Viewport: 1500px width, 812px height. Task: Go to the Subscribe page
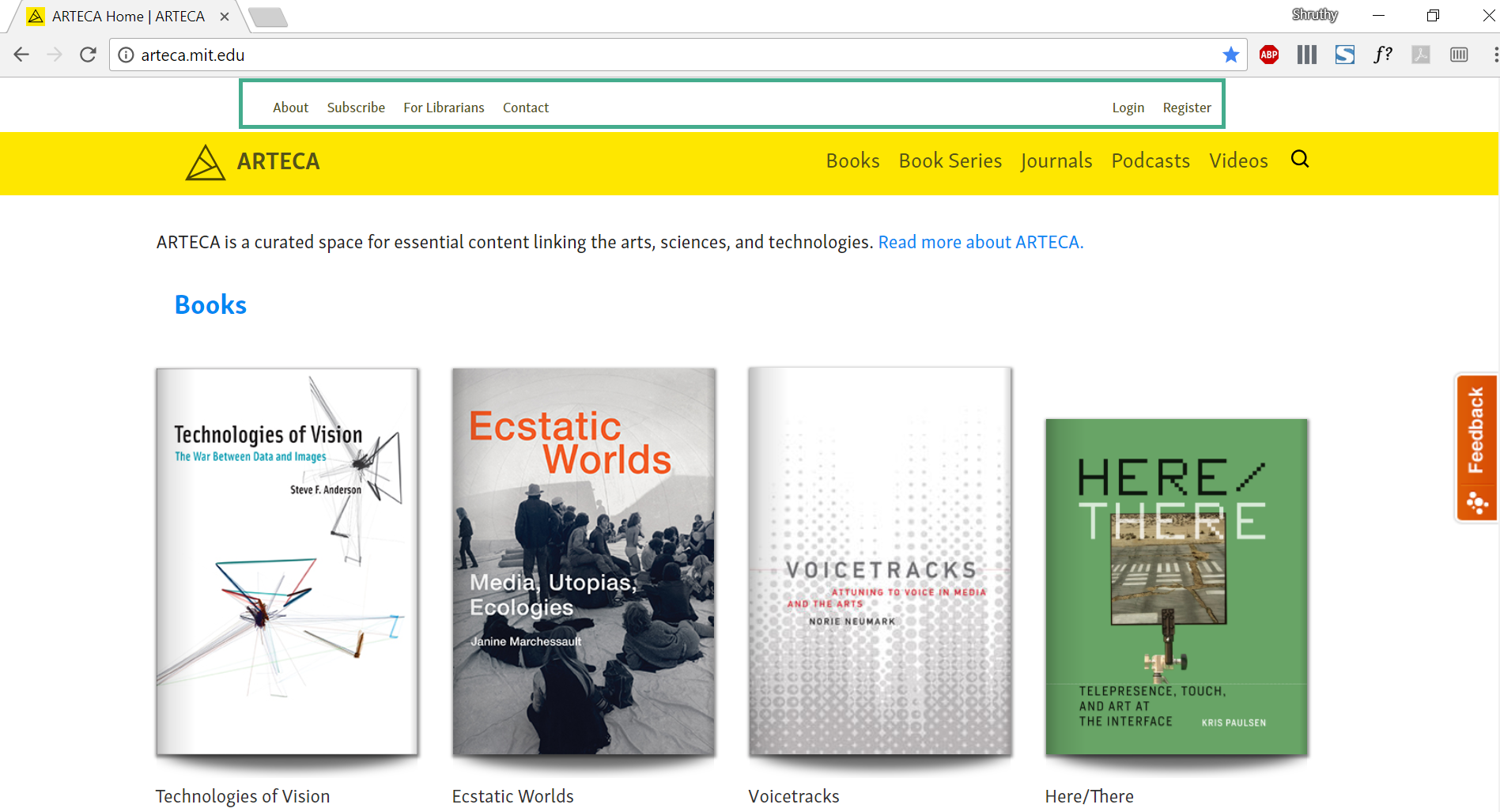click(x=356, y=108)
